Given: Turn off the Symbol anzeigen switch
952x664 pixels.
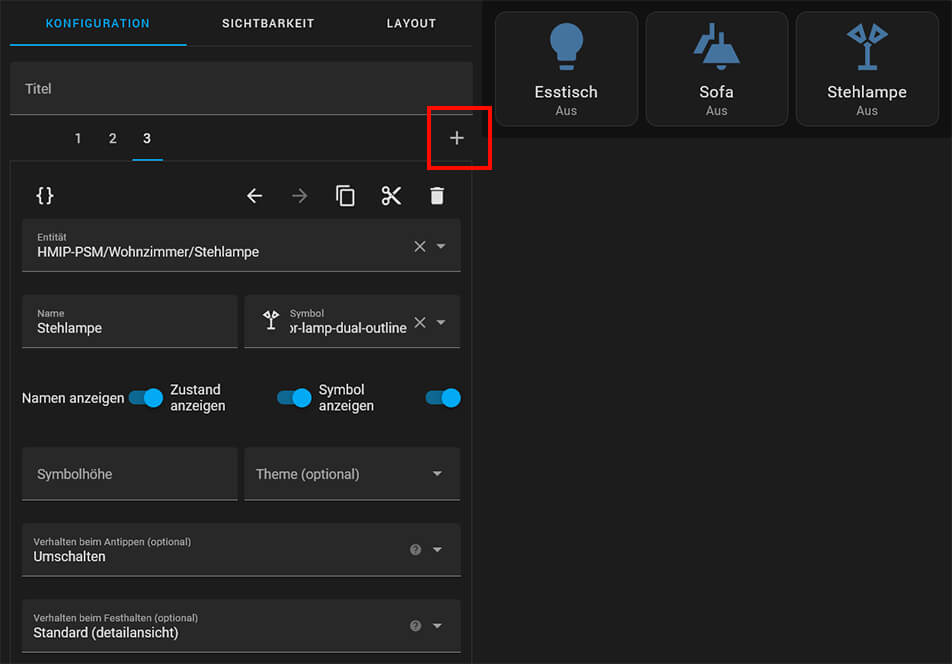Looking at the screenshot, I should click(443, 398).
